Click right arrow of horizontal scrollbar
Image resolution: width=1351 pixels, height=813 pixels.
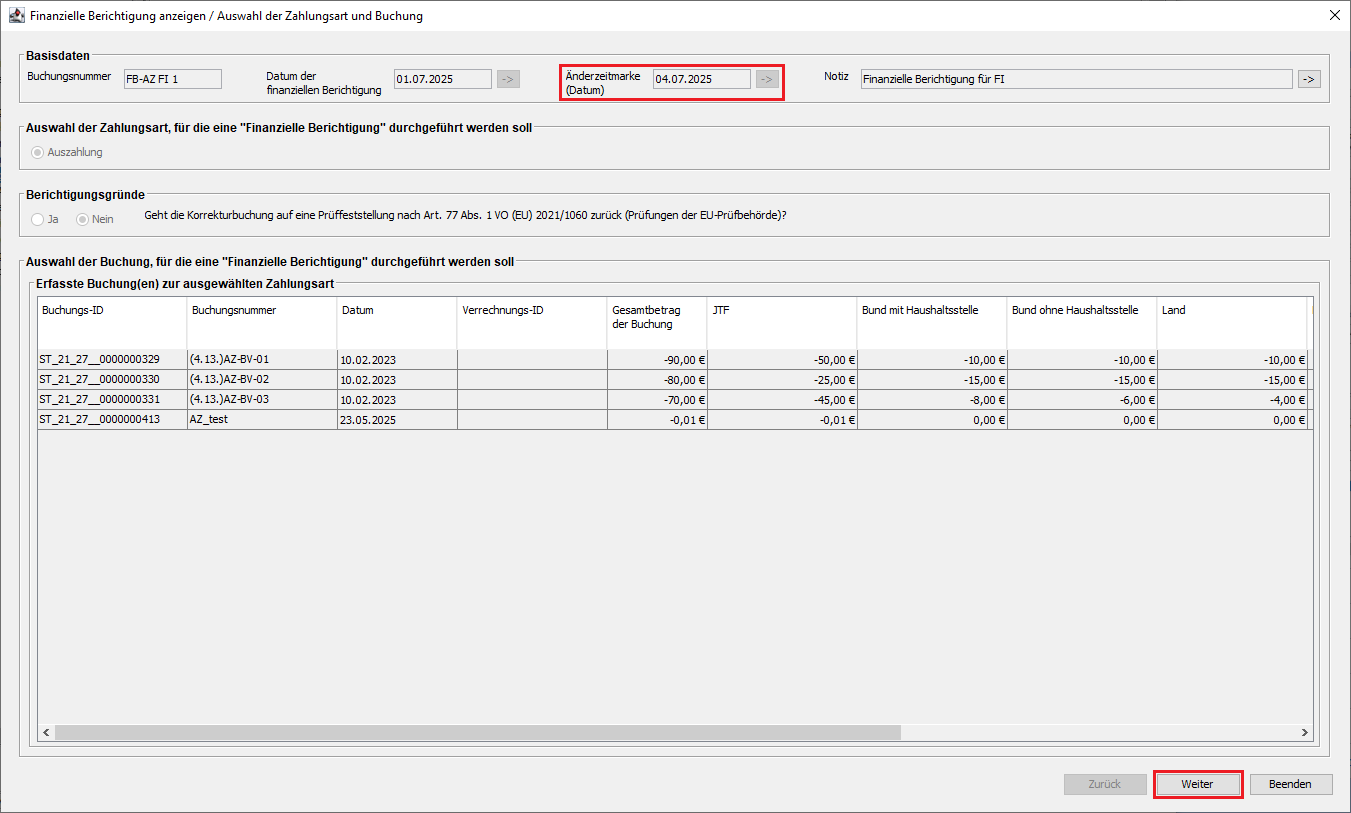[1304, 733]
